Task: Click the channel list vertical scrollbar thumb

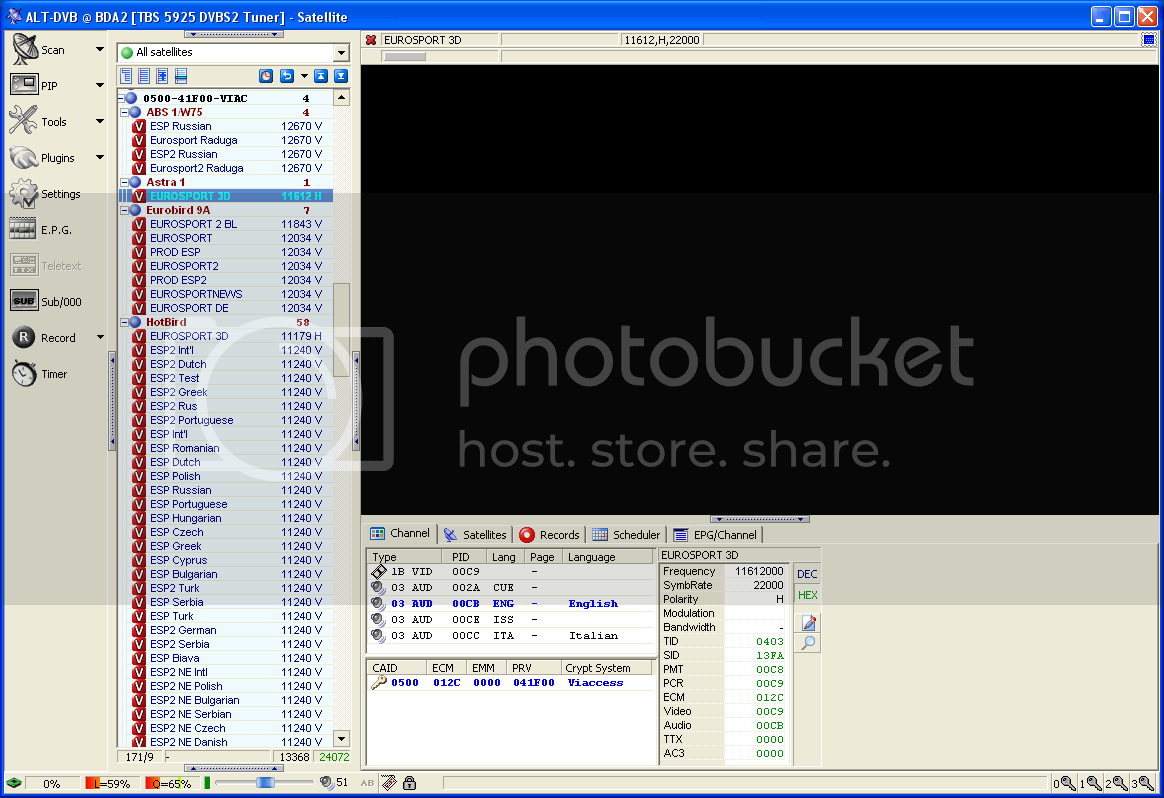Action: point(341,330)
